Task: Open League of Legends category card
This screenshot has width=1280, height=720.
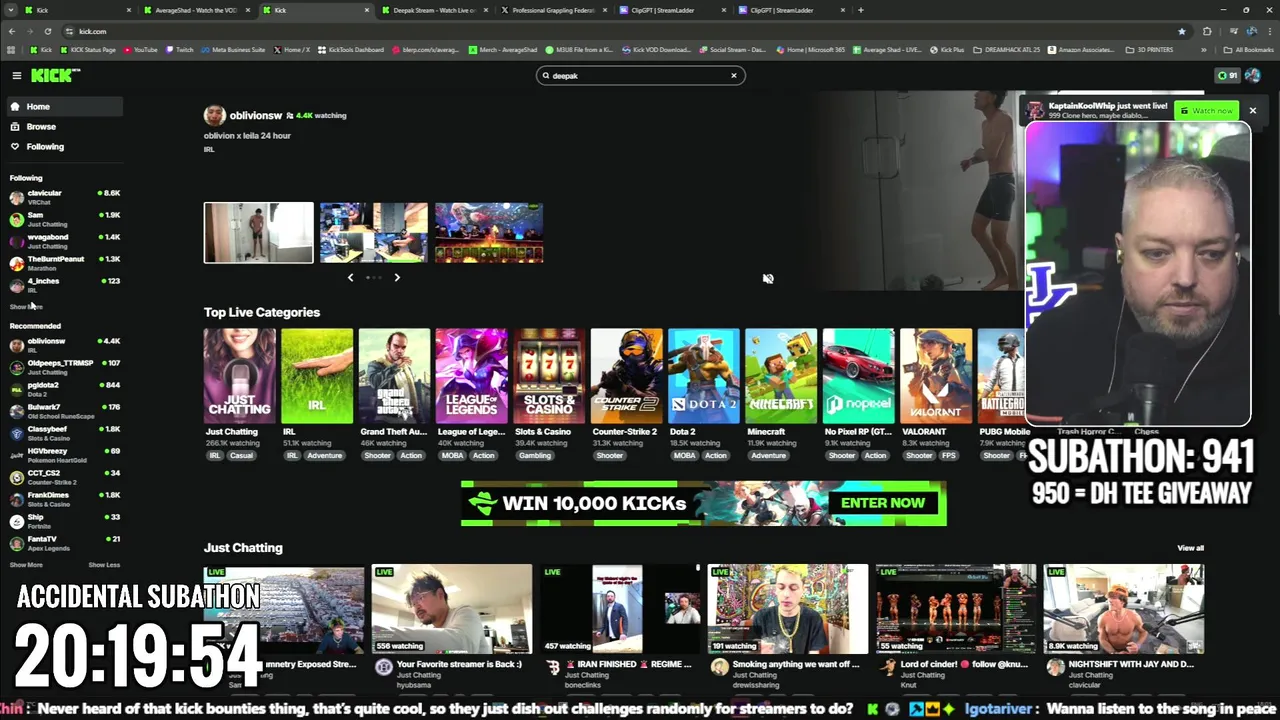Action: coord(471,376)
